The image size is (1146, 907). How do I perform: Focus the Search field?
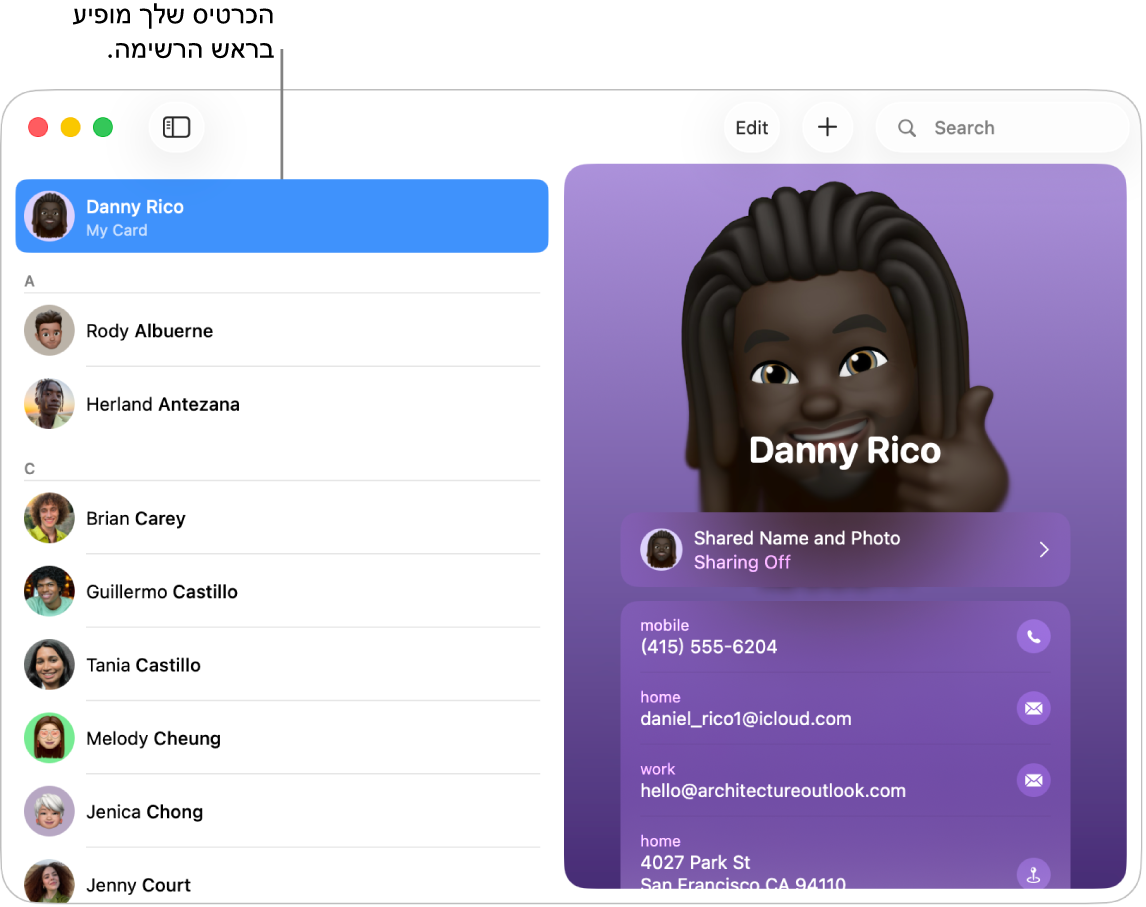tap(1003, 128)
